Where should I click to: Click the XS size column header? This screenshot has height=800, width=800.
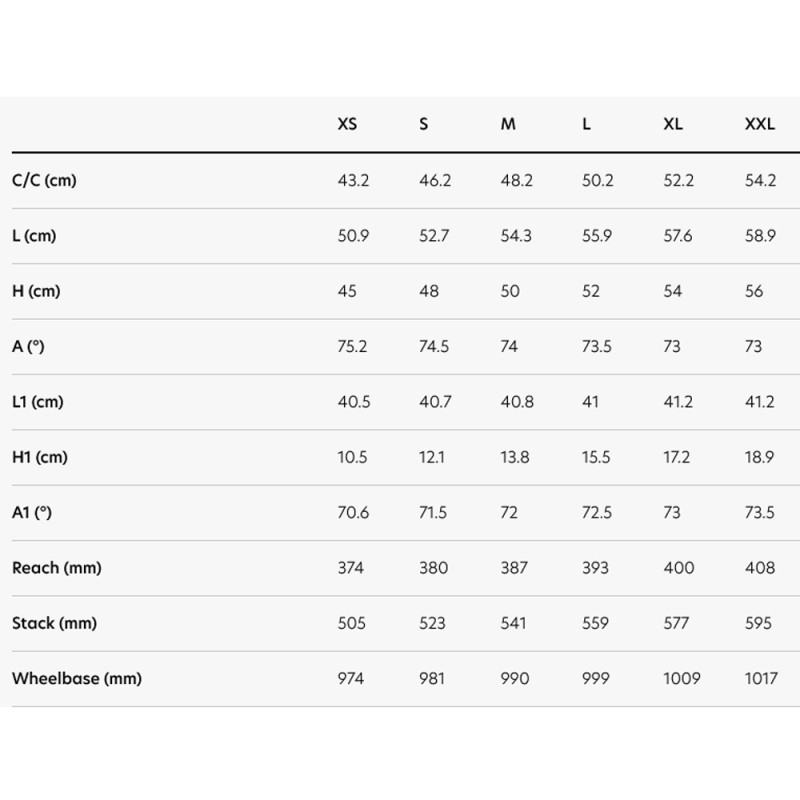[347, 125]
